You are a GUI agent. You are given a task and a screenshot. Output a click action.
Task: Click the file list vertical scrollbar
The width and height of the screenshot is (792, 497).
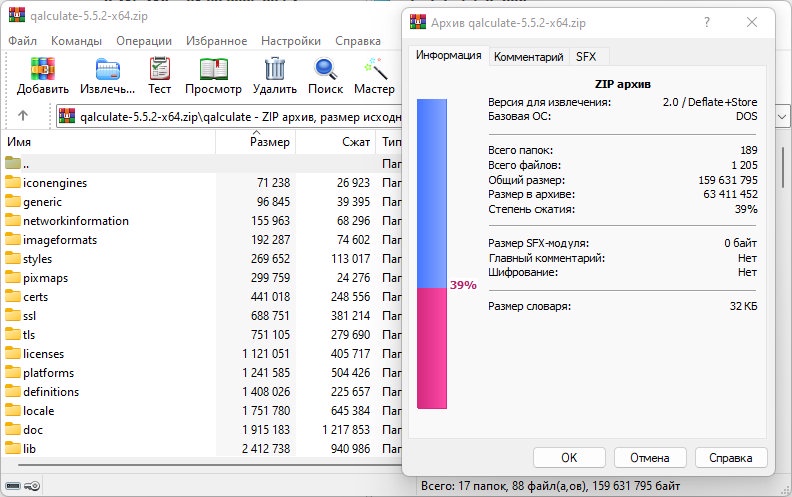(783, 169)
